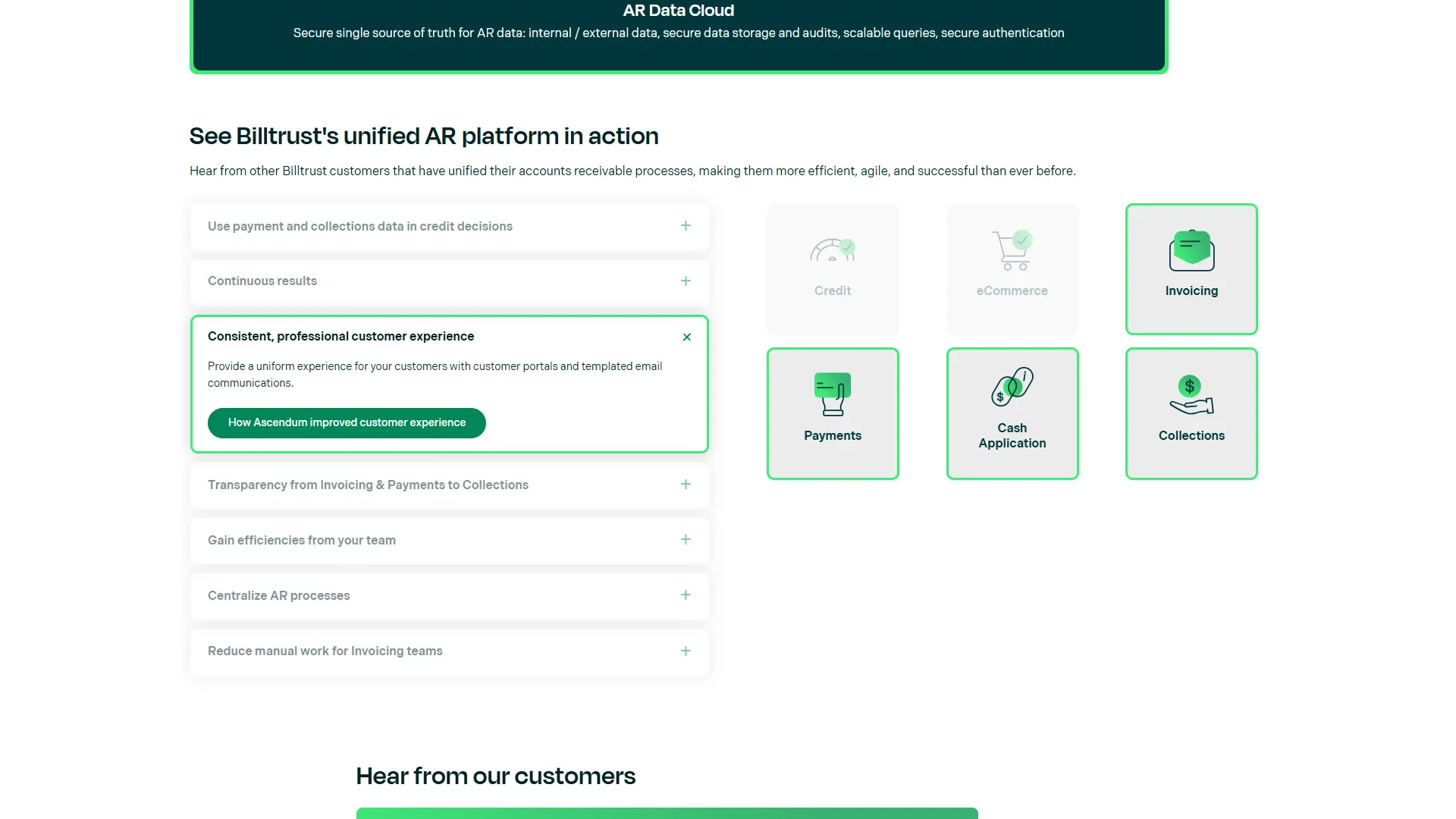Select the Payments label on its card
The image size is (1456, 819).
pos(833,436)
